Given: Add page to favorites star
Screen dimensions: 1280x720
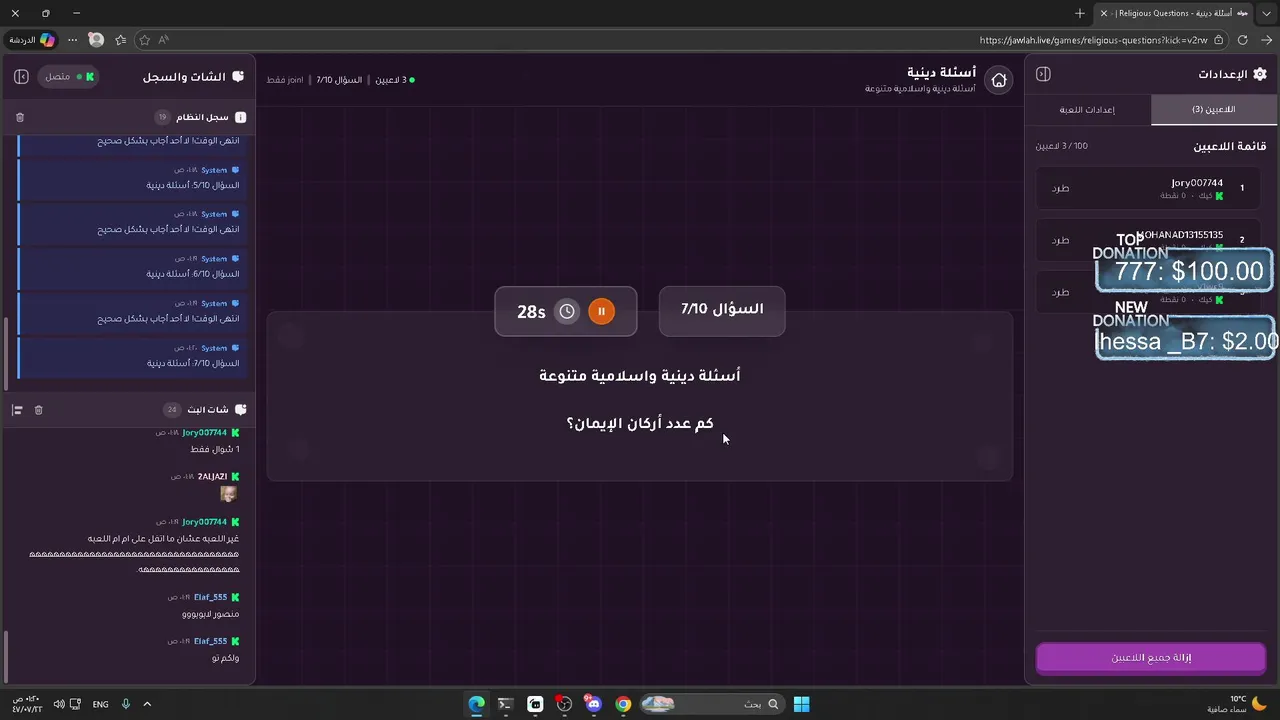Looking at the screenshot, I should pos(144,40).
